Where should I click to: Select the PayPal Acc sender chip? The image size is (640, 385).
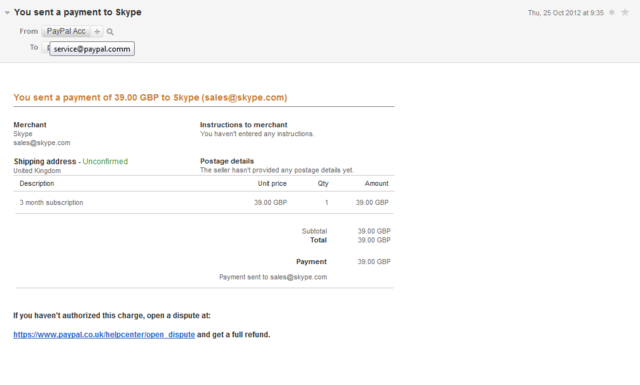click(66, 31)
